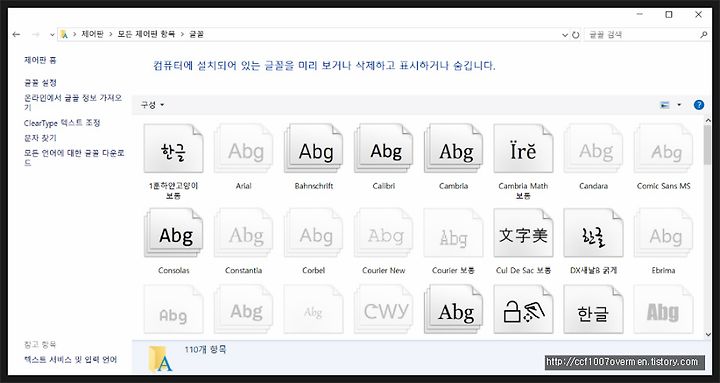Select the Courier 보통 font icon
Screen dimensions: 720x383
[453, 233]
